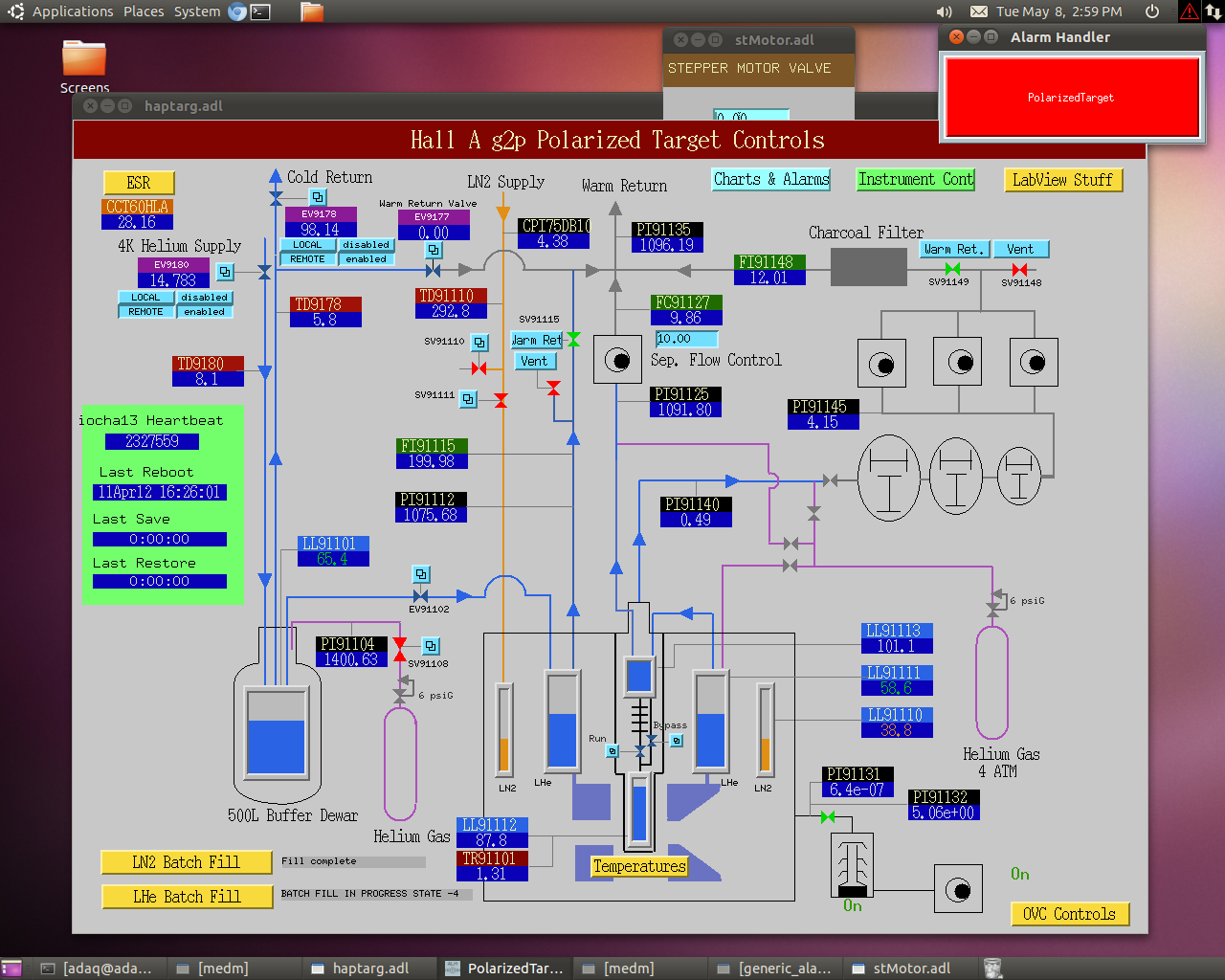Screen dimensions: 1225x980
Task: Launch Chrome browser from top panel
Action: point(236,11)
